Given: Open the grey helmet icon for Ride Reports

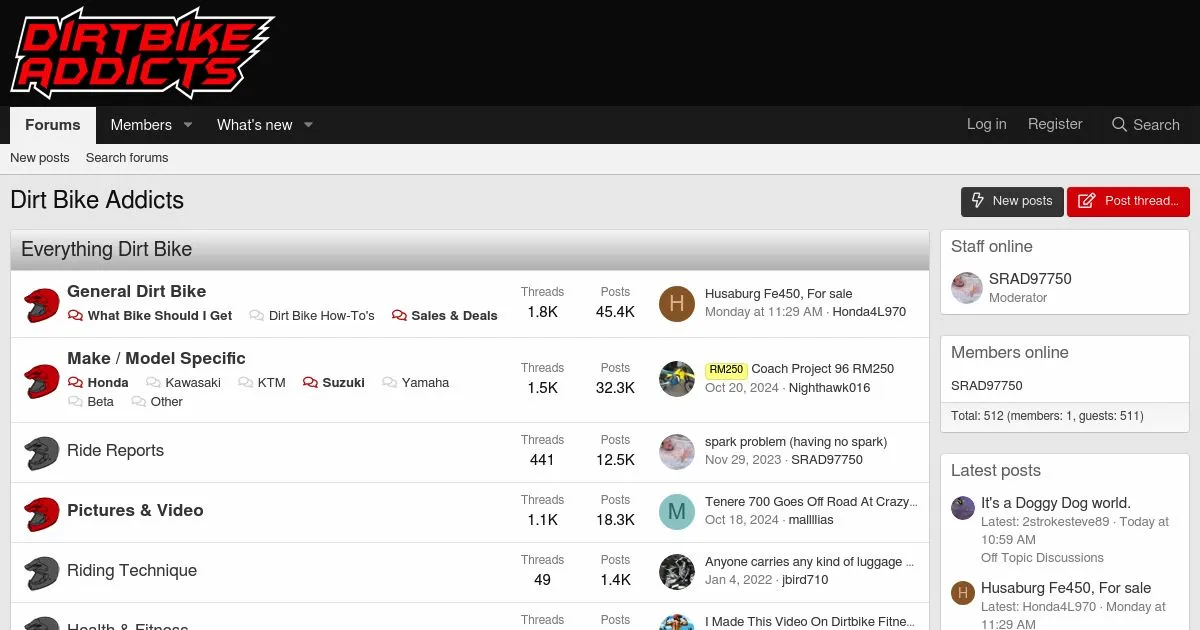Looking at the screenshot, I should click(x=42, y=453).
